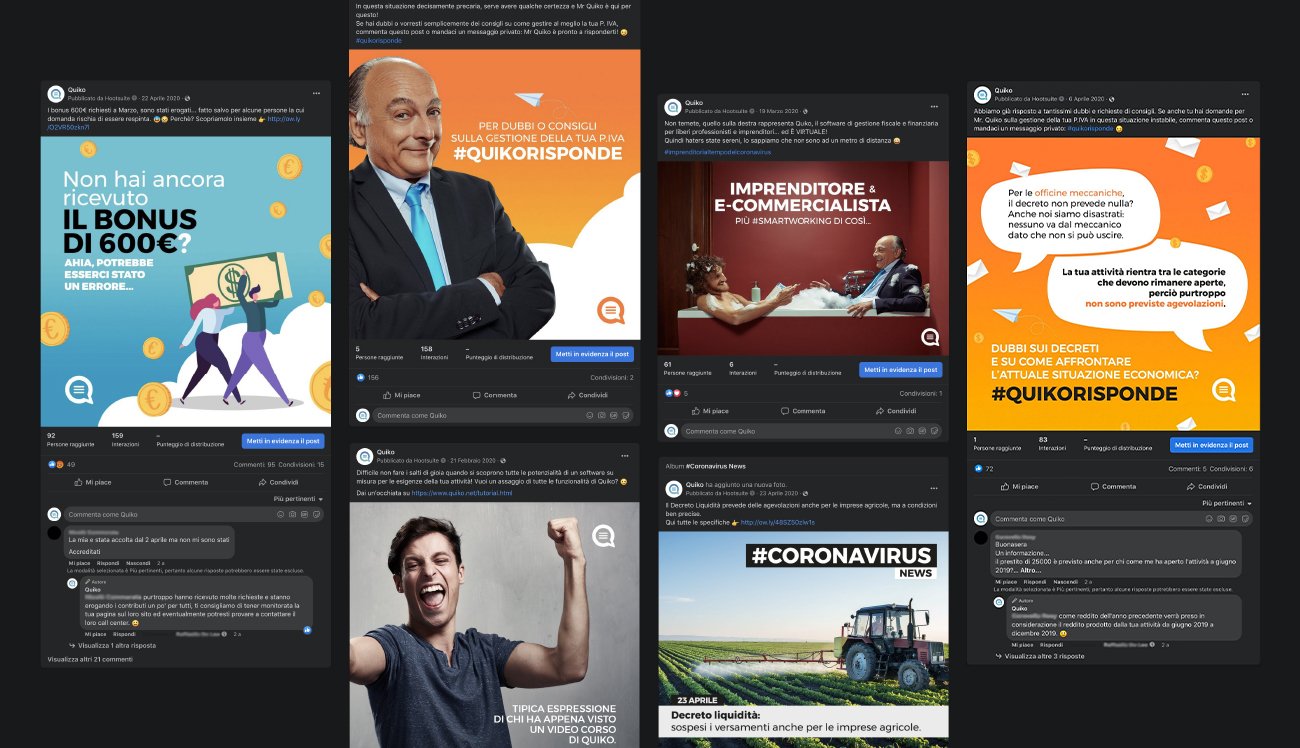Click Commenti: 95 count on bonus post
The height and width of the screenshot is (748, 1300).
coord(254,465)
